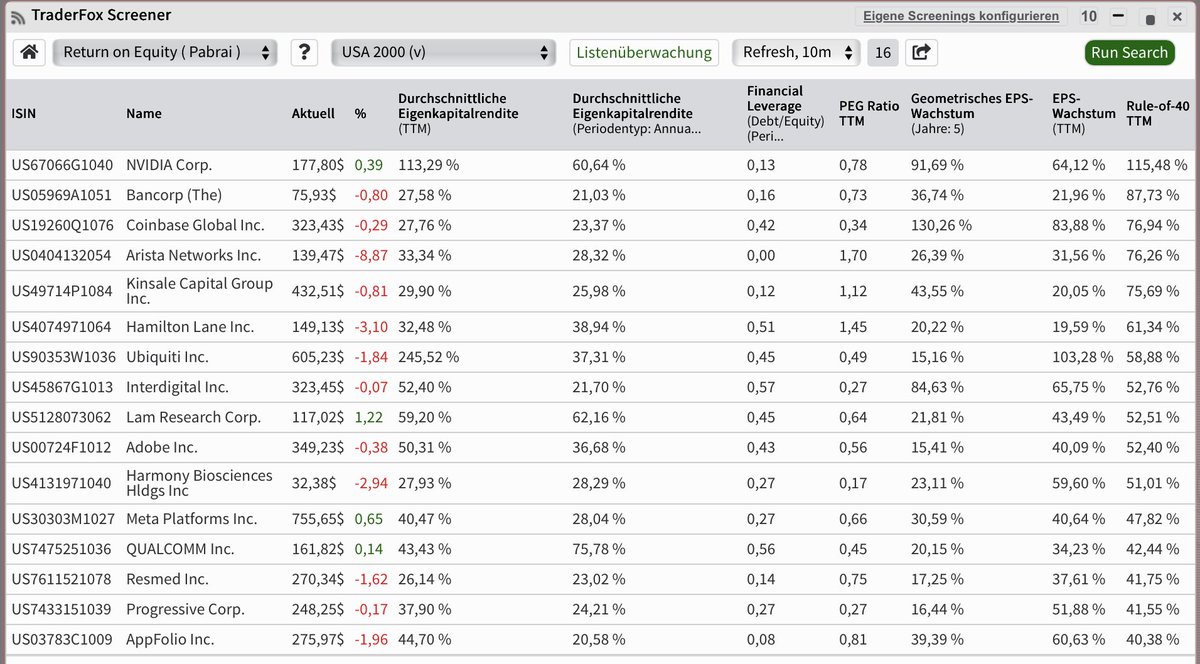Click the 245,52 % return value
Screen dimensions: 1200x664
point(428,357)
